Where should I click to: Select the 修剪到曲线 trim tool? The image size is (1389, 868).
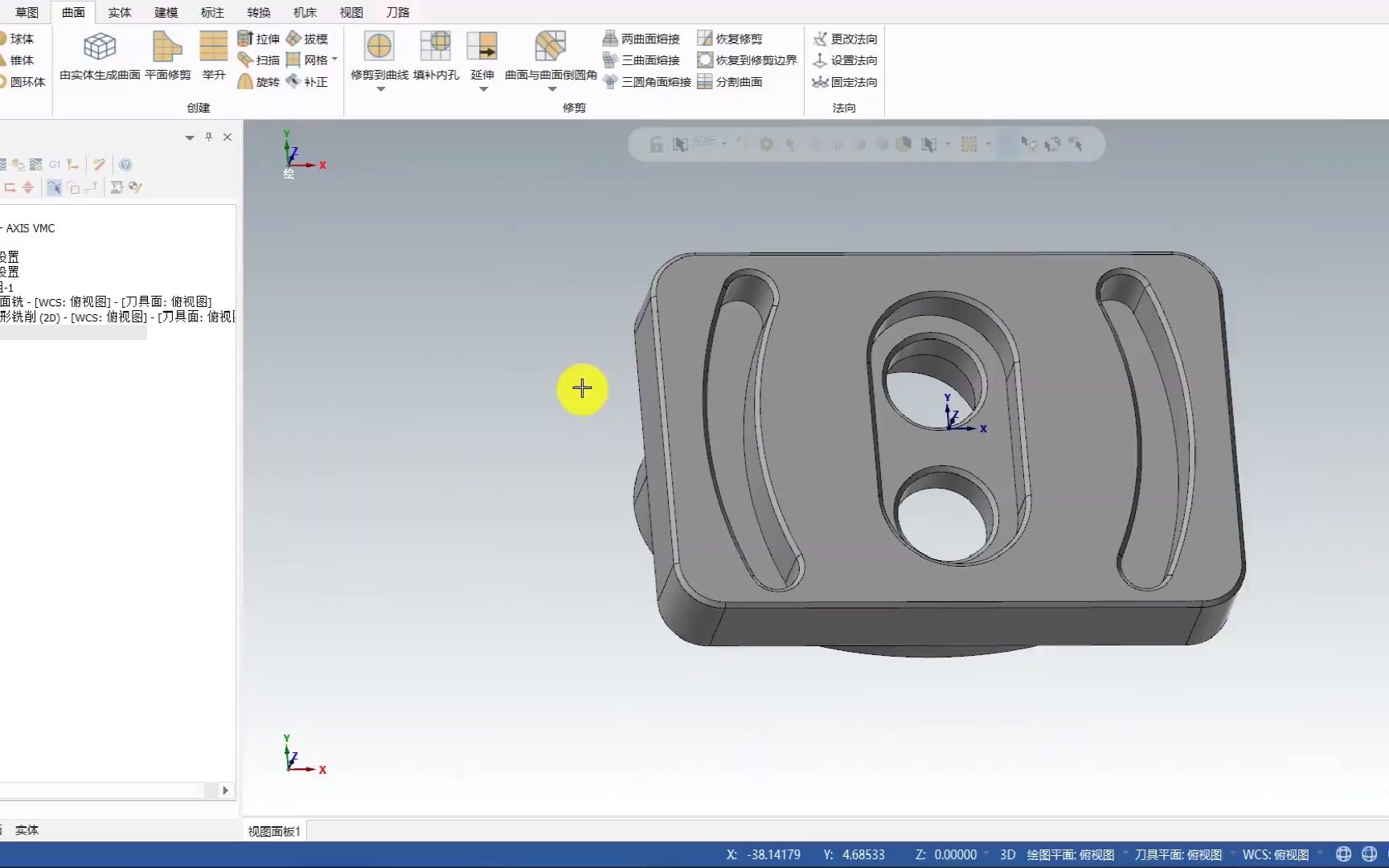(x=379, y=56)
